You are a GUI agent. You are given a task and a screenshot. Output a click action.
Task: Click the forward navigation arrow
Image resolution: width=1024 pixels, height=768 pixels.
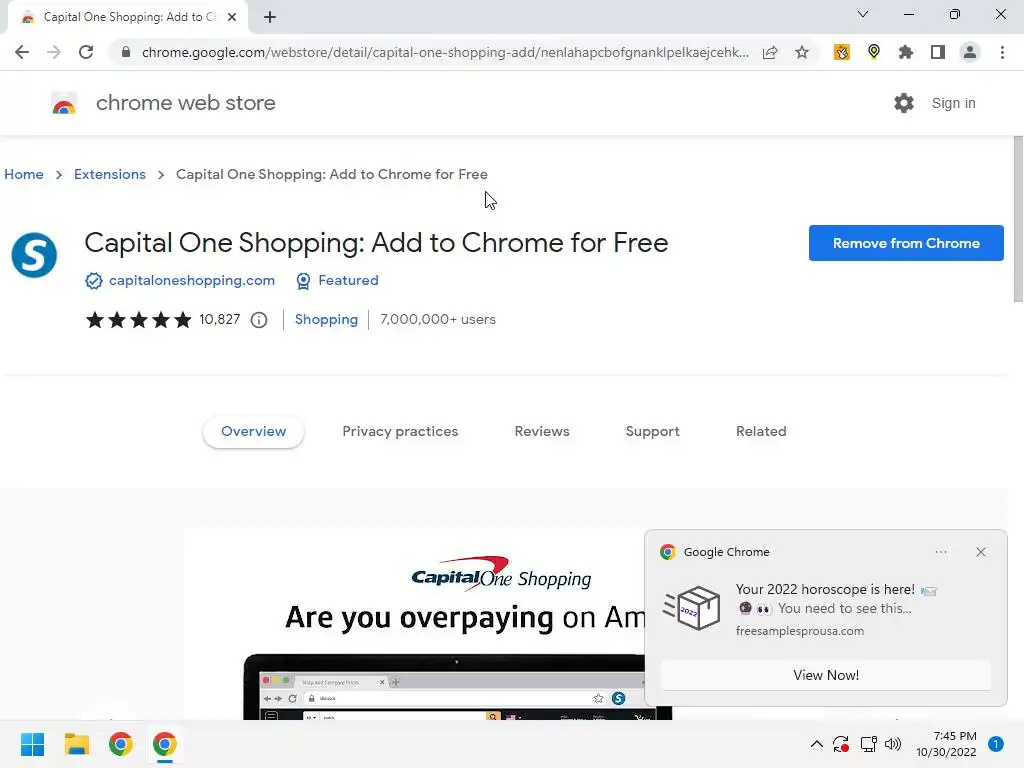coord(54,52)
